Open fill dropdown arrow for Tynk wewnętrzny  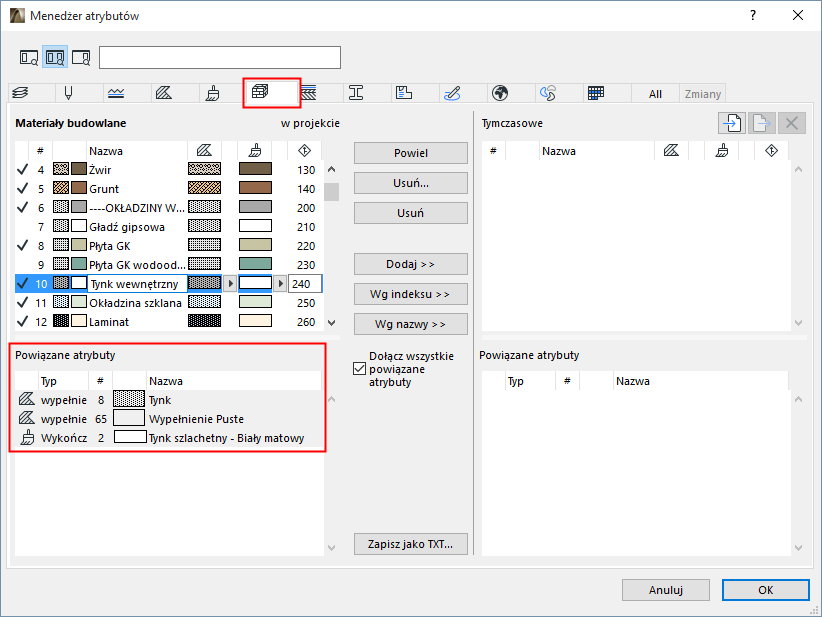[x=230, y=284]
